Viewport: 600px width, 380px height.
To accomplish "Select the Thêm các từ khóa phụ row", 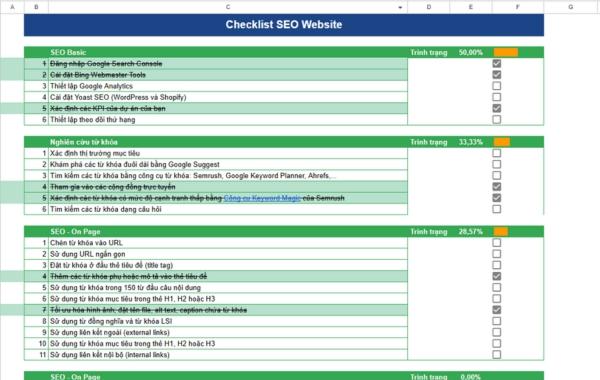I will click(228, 276).
